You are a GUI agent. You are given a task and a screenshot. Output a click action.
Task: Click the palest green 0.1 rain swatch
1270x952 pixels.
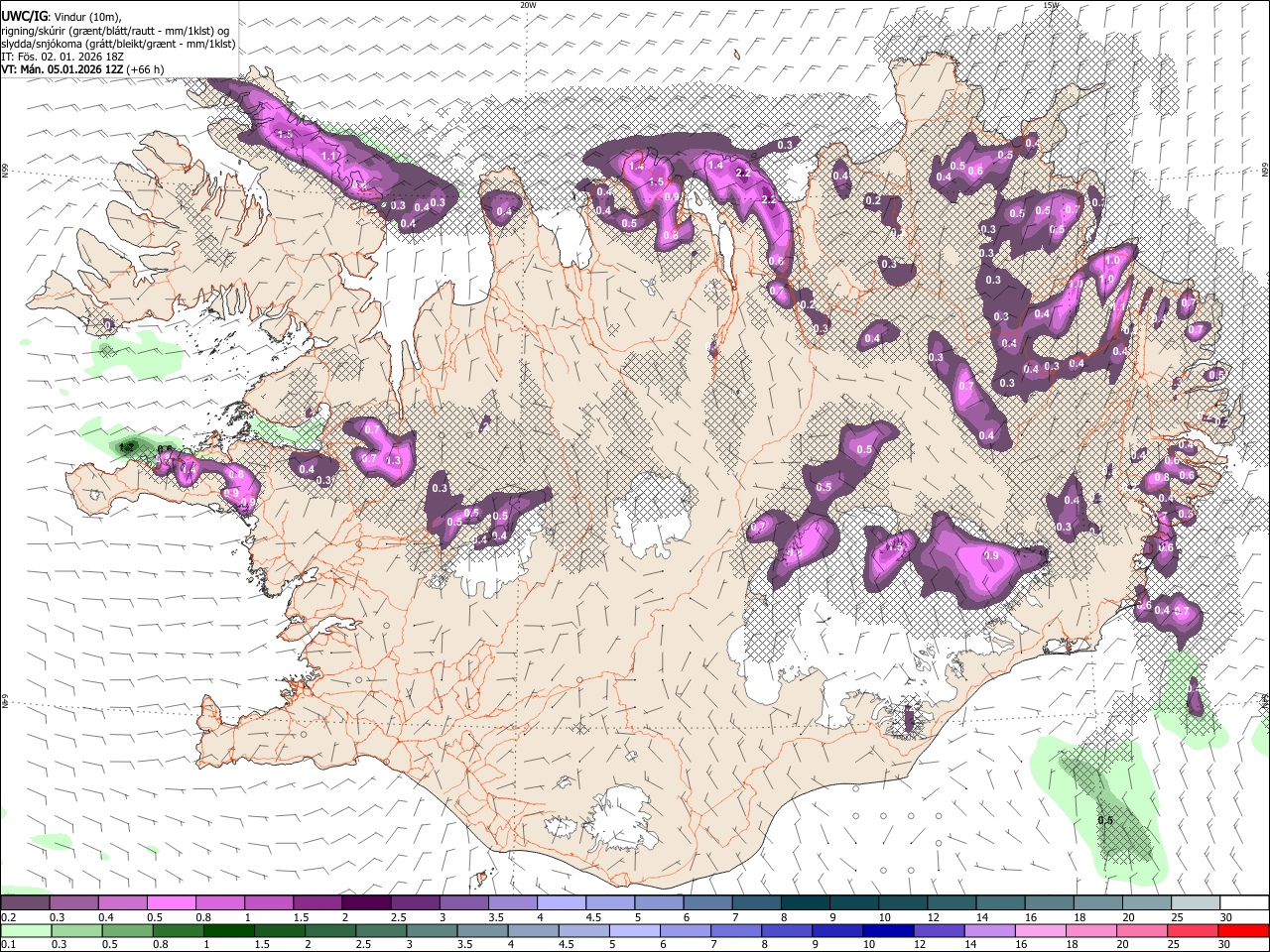[26, 931]
